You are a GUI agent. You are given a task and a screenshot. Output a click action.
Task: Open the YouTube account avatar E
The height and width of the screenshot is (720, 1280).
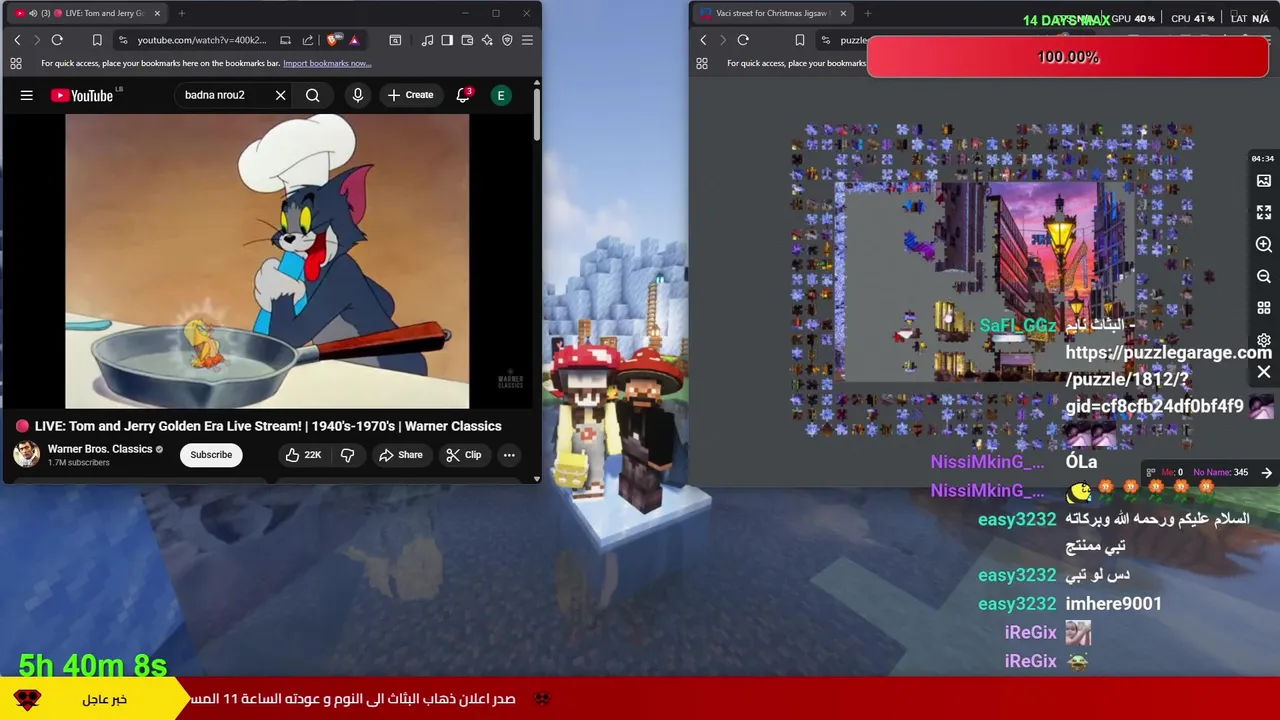[x=501, y=95]
